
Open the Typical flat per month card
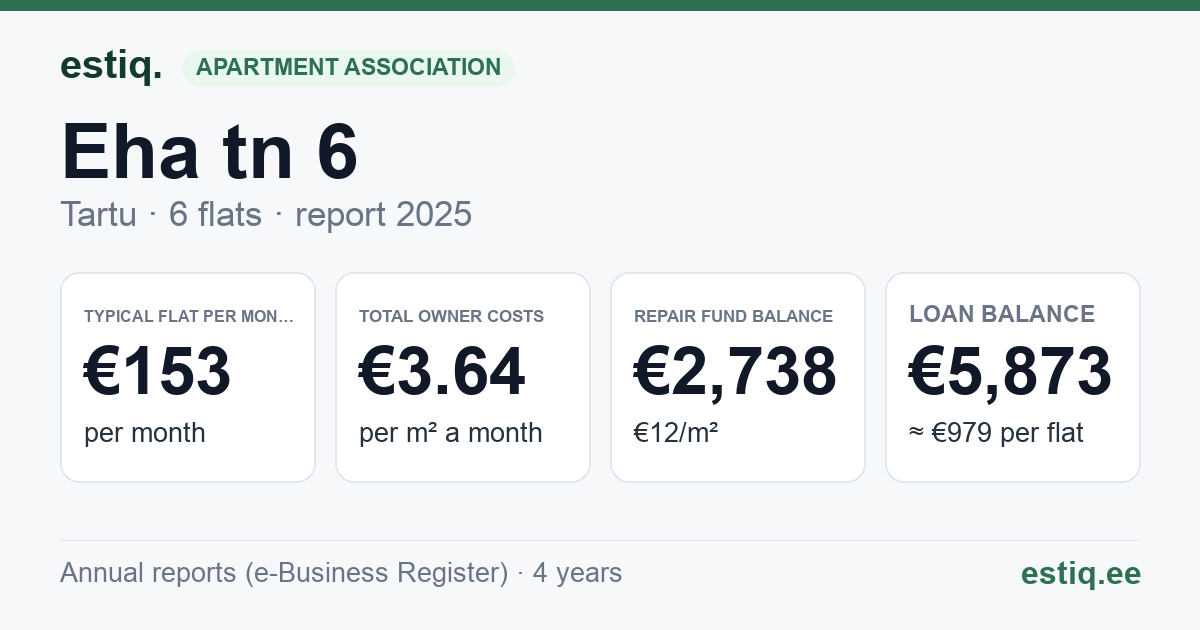[188, 377]
